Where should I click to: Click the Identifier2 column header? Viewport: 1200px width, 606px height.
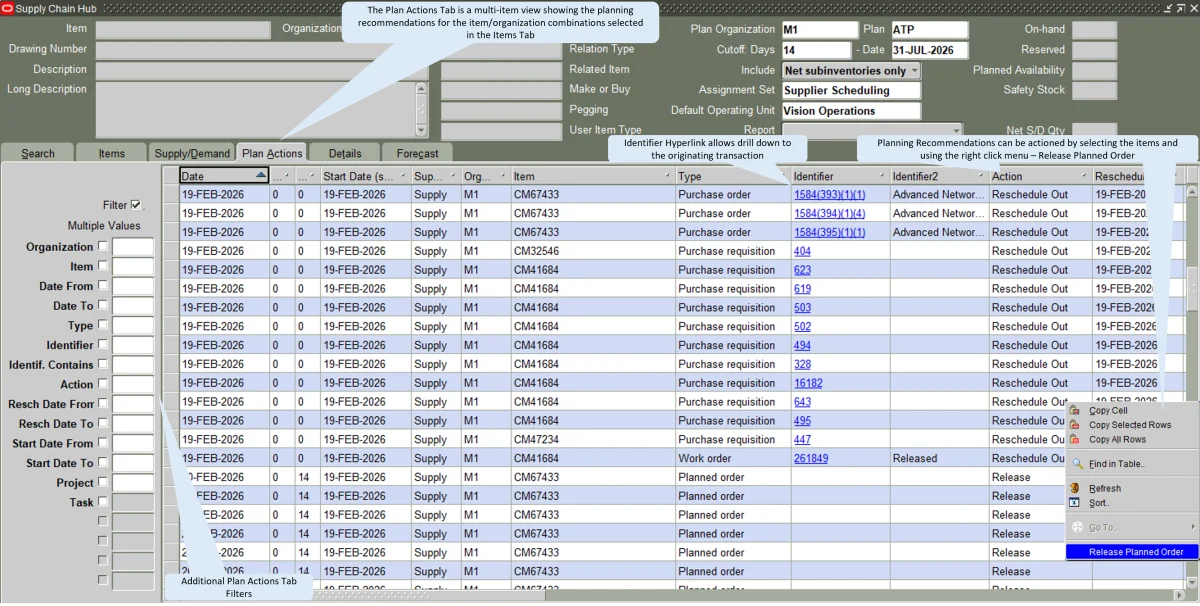939,176
